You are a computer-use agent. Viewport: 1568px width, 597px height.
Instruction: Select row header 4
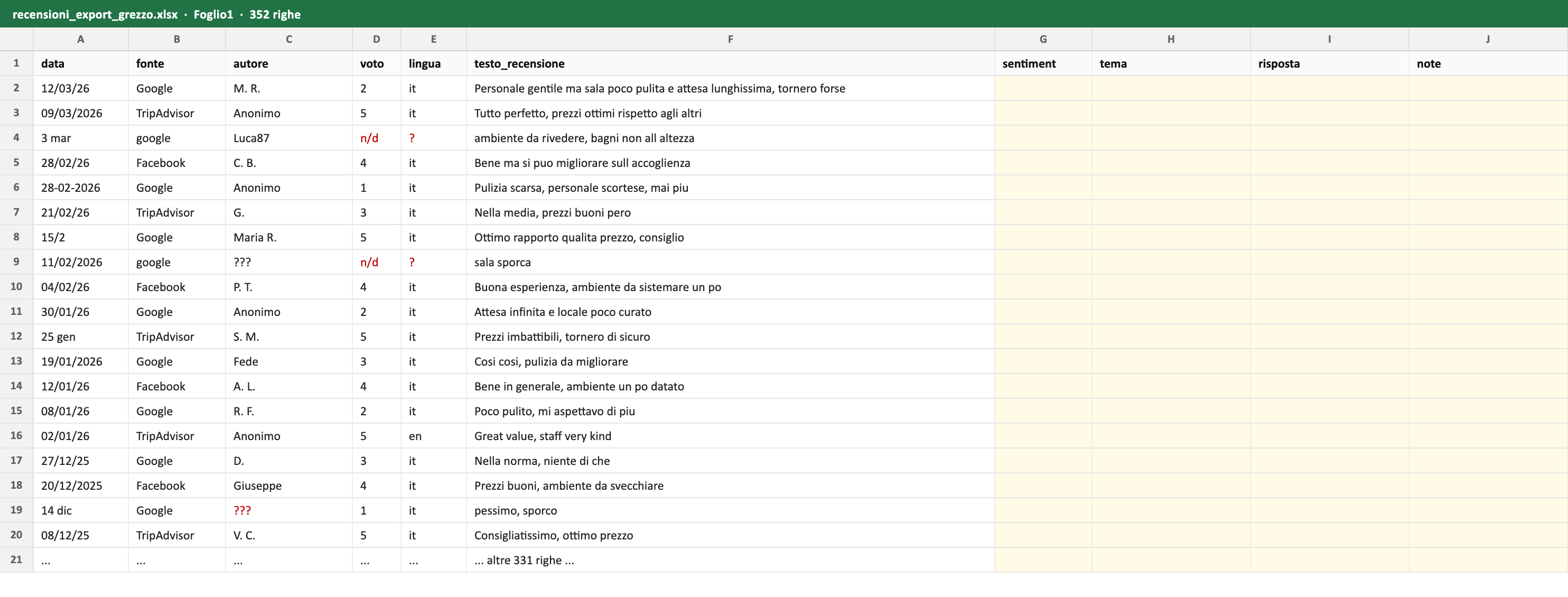click(x=16, y=137)
